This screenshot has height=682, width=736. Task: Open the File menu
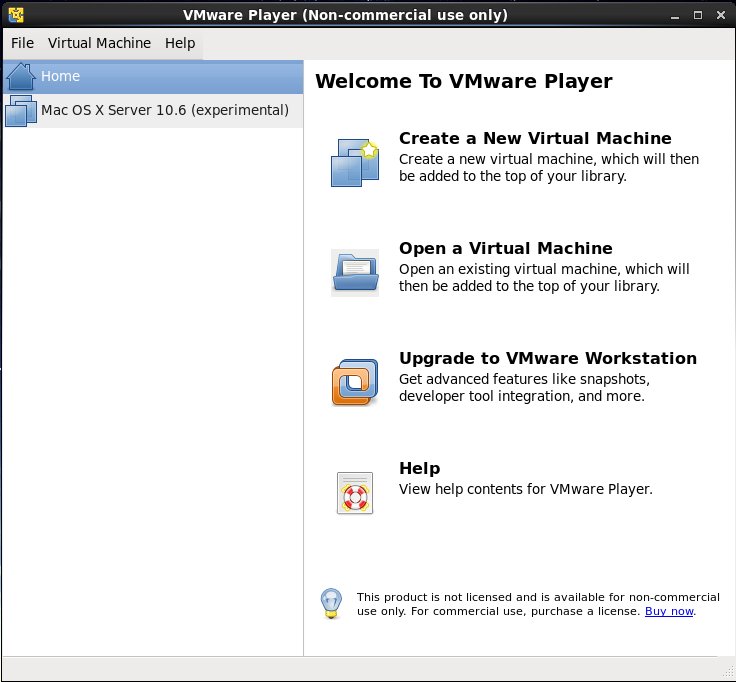coord(23,43)
